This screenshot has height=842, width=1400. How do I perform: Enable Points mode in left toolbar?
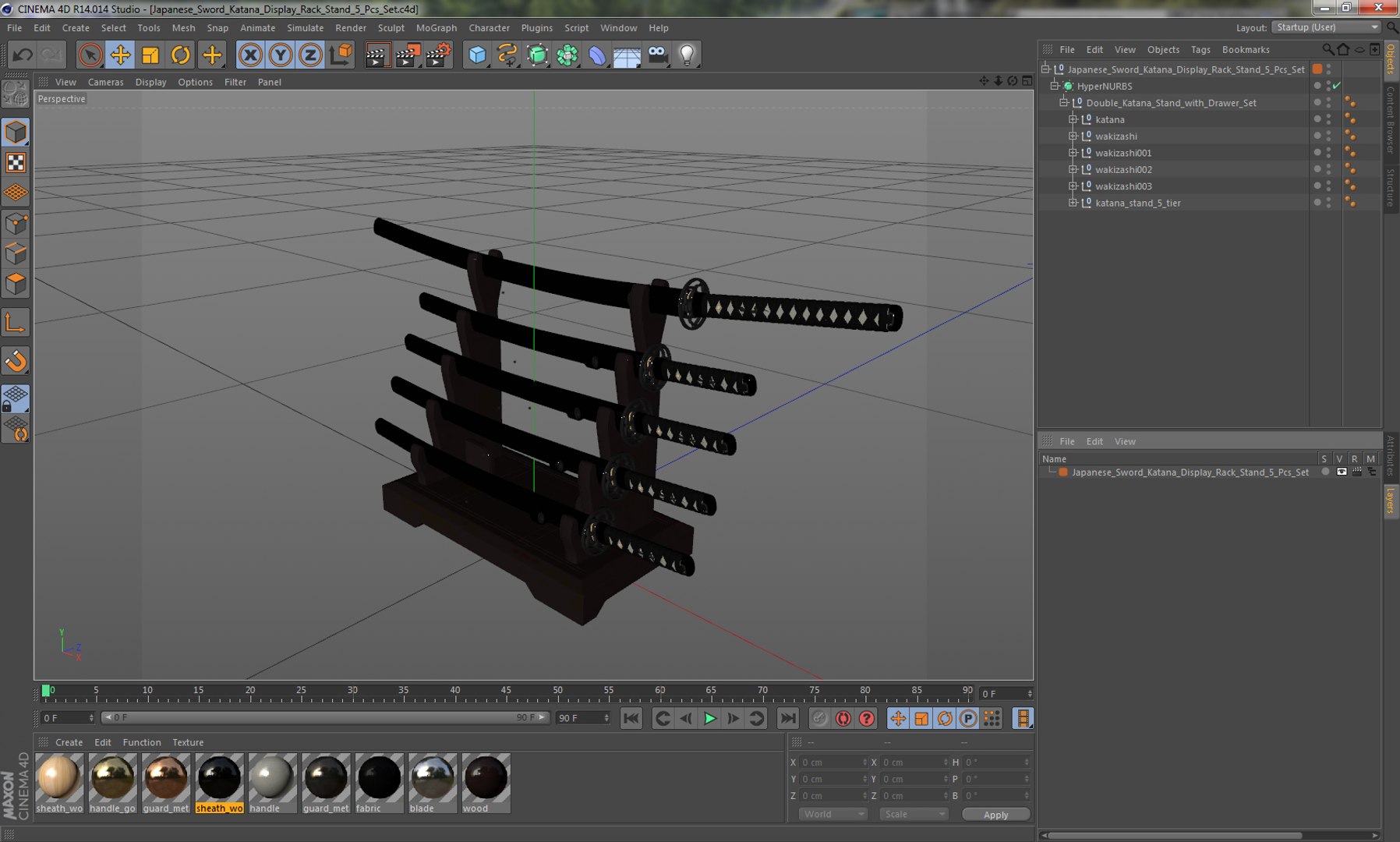click(x=16, y=224)
